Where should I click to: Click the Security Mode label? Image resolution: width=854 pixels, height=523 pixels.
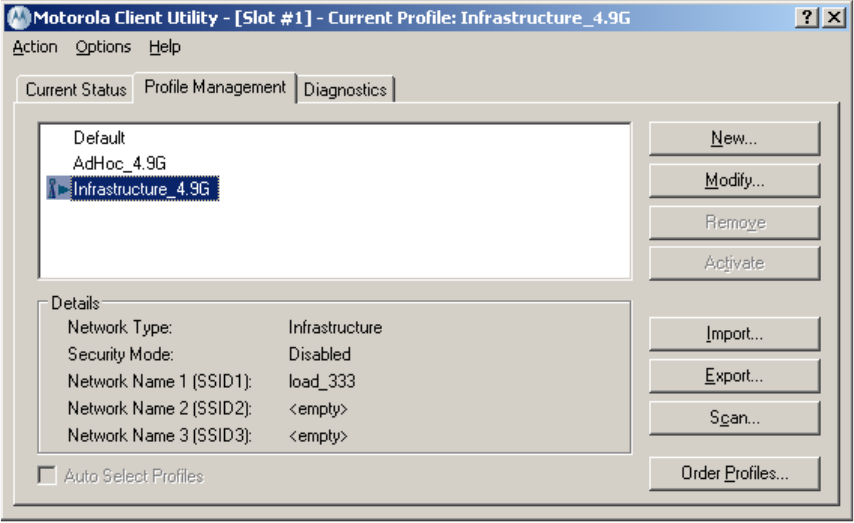[120, 355]
